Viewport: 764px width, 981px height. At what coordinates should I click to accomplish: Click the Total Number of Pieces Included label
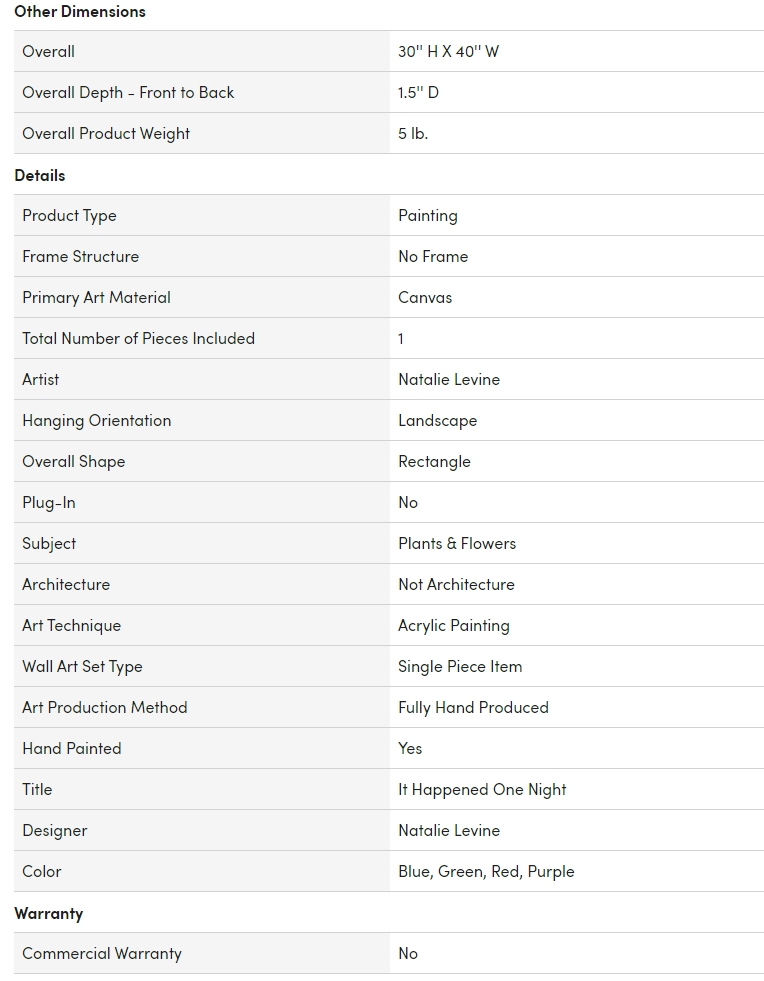[138, 339]
